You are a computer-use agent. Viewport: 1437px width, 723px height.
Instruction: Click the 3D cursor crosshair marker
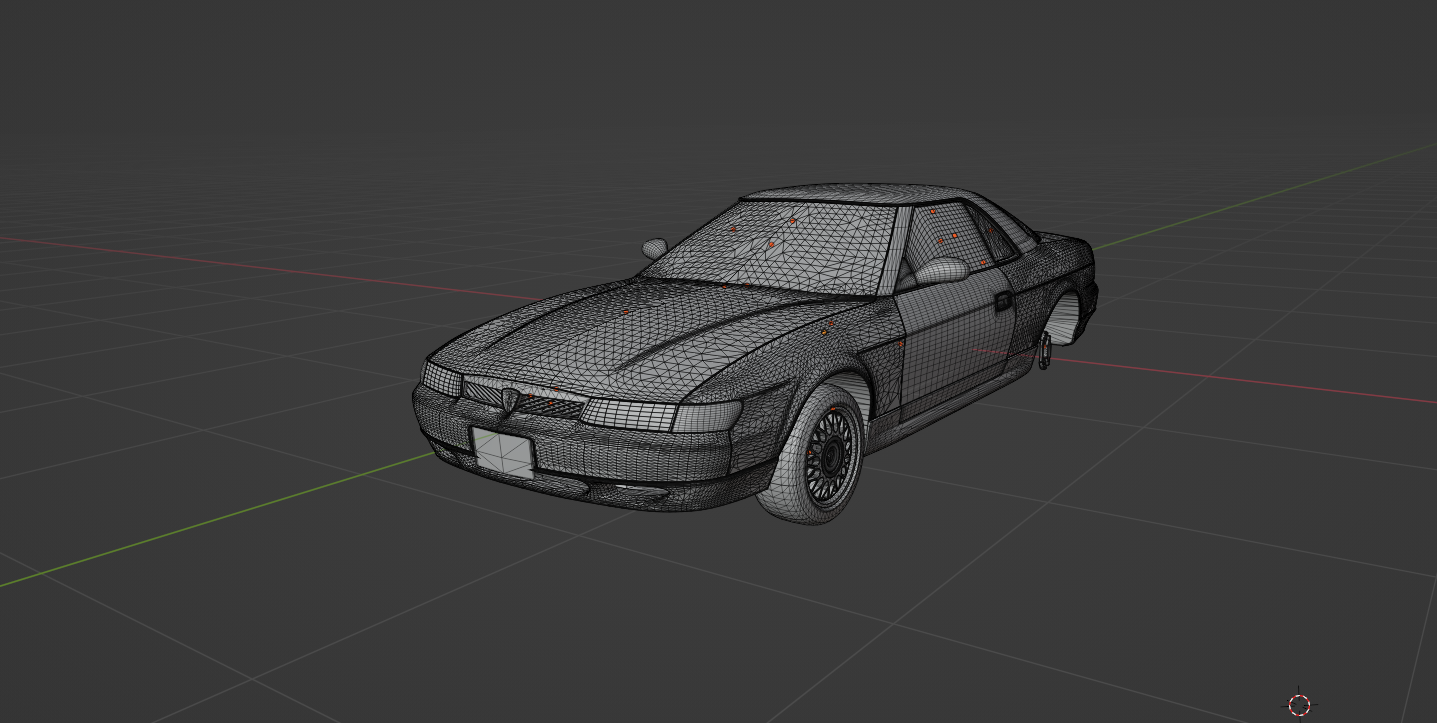click(x=1299, y=705)
